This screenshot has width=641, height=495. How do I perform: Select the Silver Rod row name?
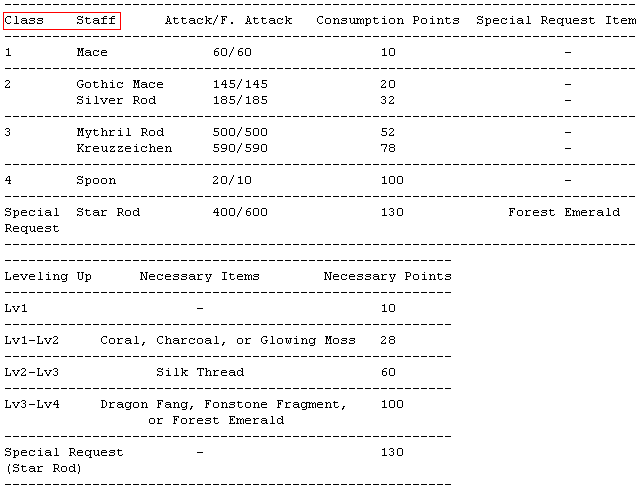pos(116,100)
